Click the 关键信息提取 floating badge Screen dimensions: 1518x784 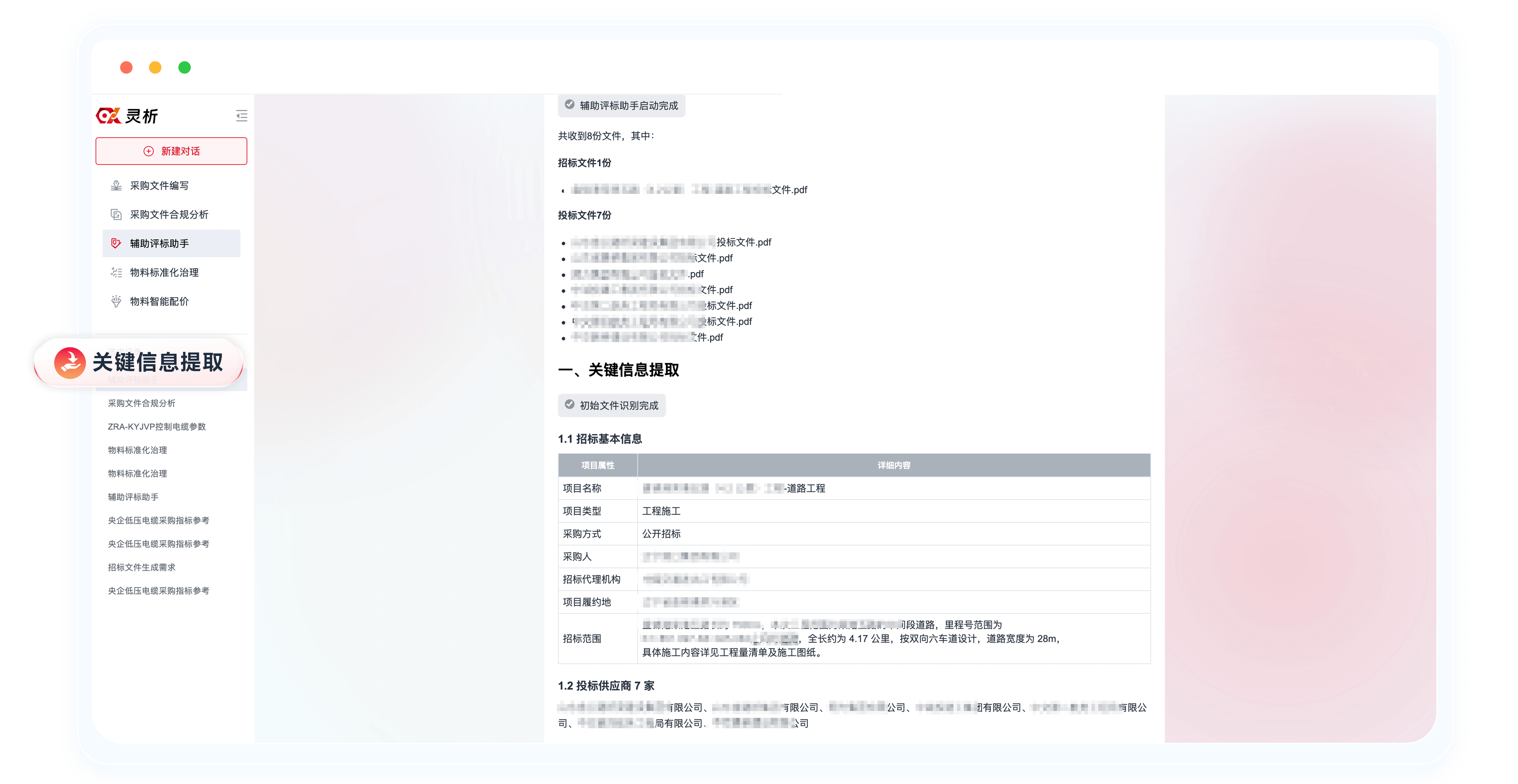(139, 362)
